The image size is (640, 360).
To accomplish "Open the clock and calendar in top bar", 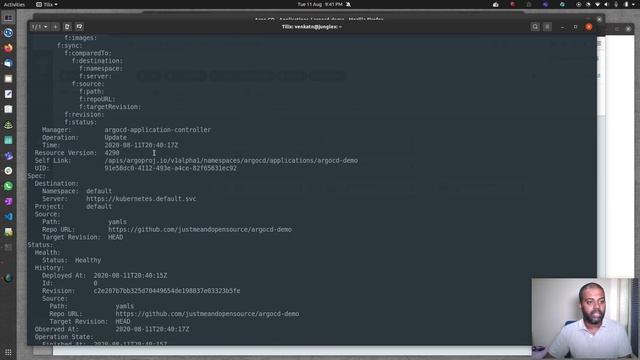I will (x=320, y=4).
